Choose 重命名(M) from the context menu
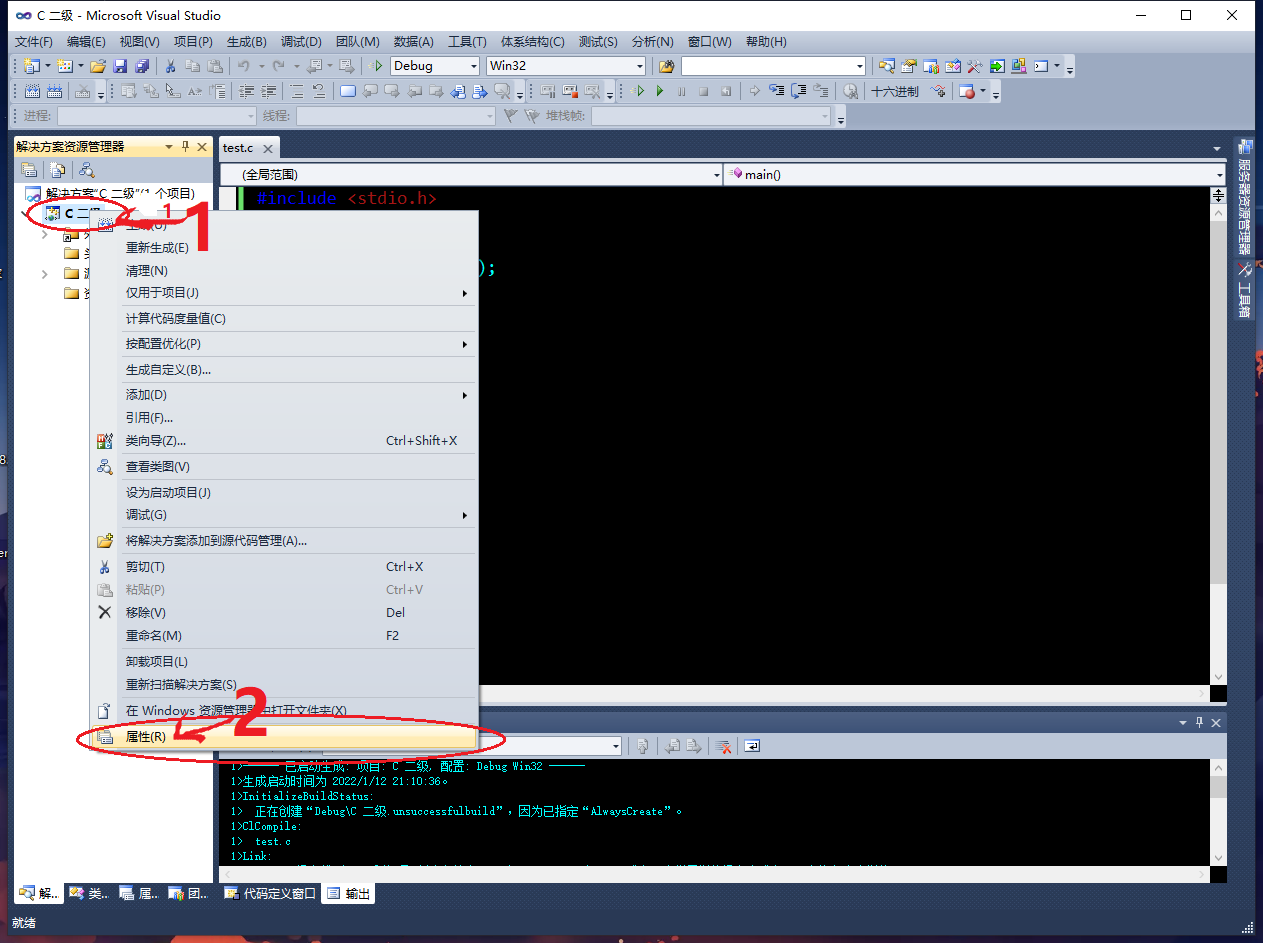Viewport: 1263px width, 943px height. click(284, 636)
